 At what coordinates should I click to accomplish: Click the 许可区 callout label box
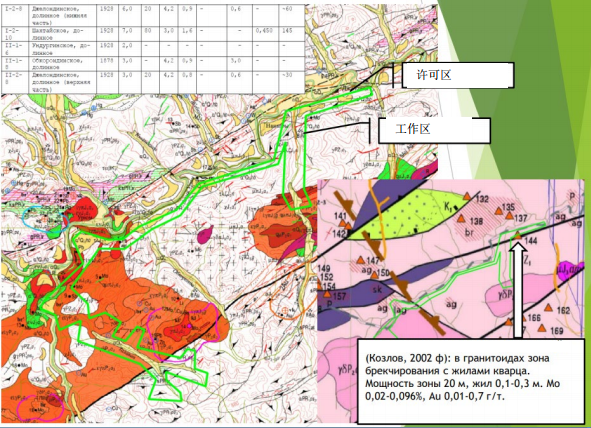tap(458, 75)
